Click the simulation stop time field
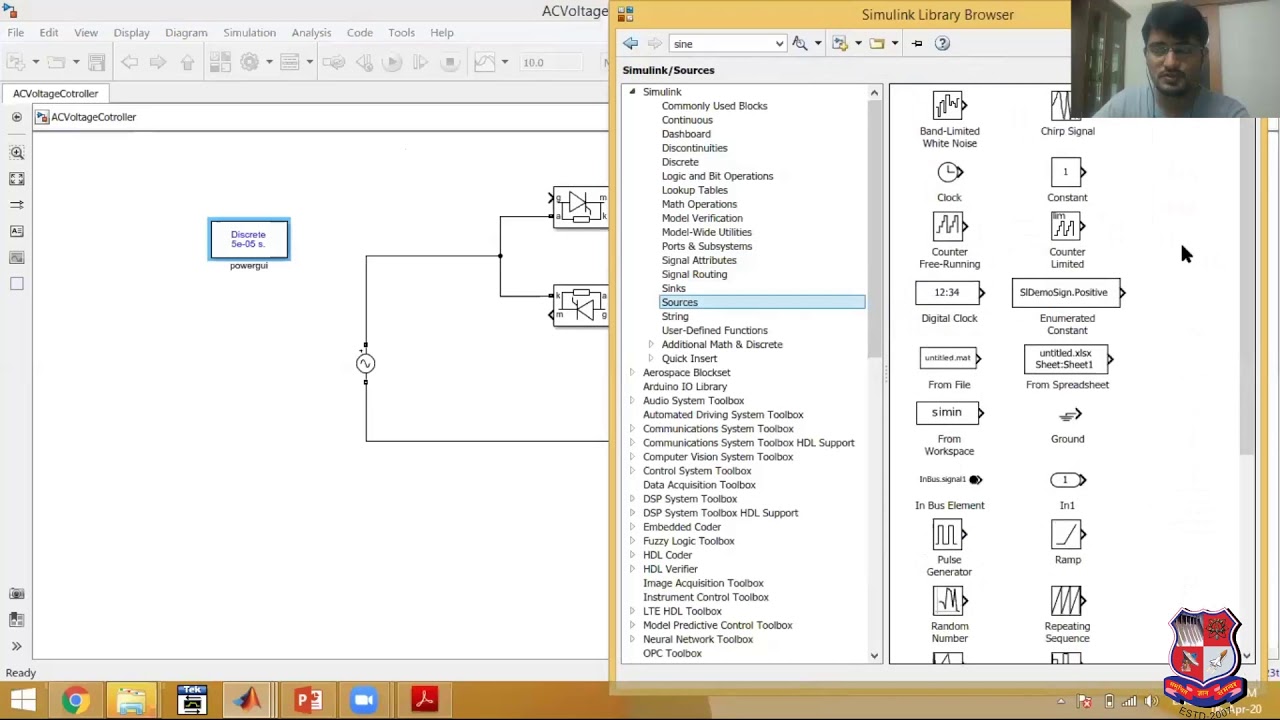The width and height of the screenshot is (1280, 720). (x=550, y=62)
